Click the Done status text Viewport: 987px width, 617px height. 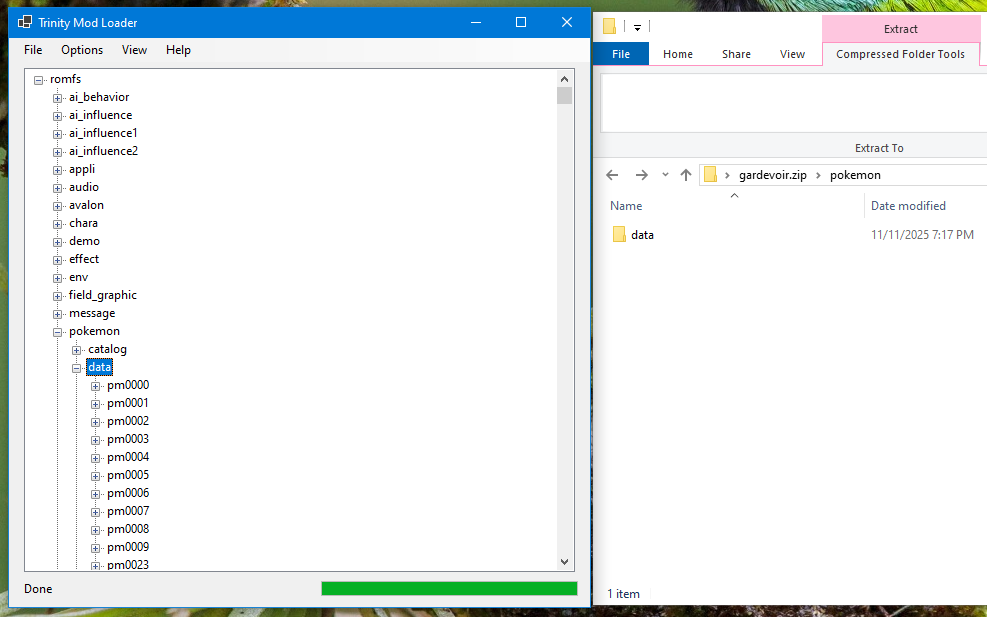[x=38, y=589]
